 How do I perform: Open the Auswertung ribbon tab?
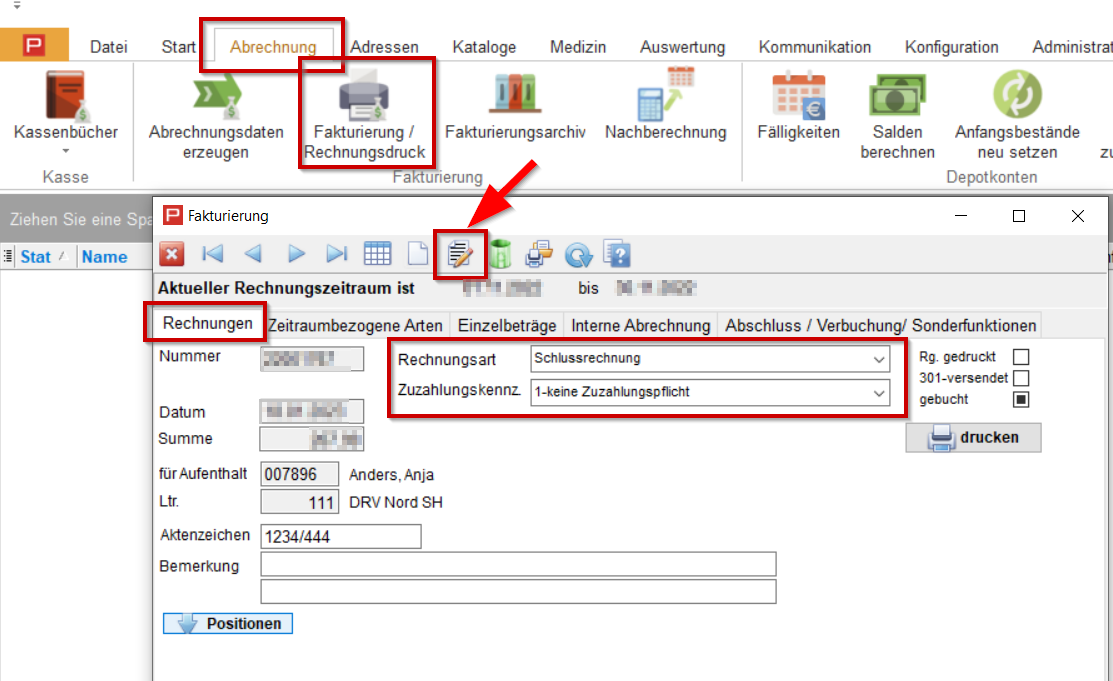(x=682, y=47)
